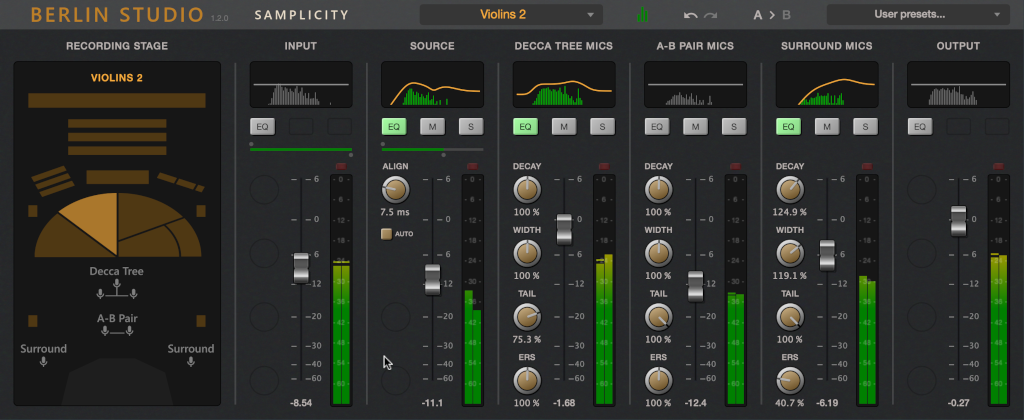Click the right Surround microphone icon
Viewport: 1024px width, 420px height.
tap(191, 361)
